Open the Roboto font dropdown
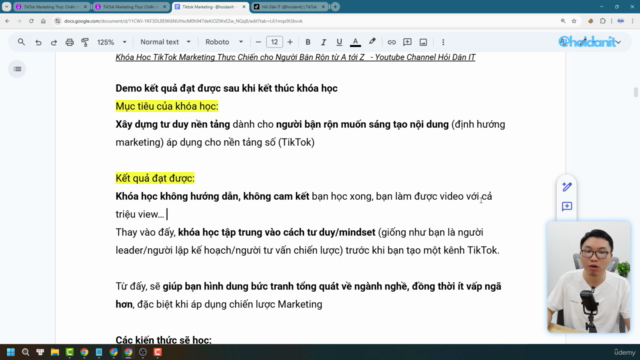The image size is (640, 360). coord(224,42)
